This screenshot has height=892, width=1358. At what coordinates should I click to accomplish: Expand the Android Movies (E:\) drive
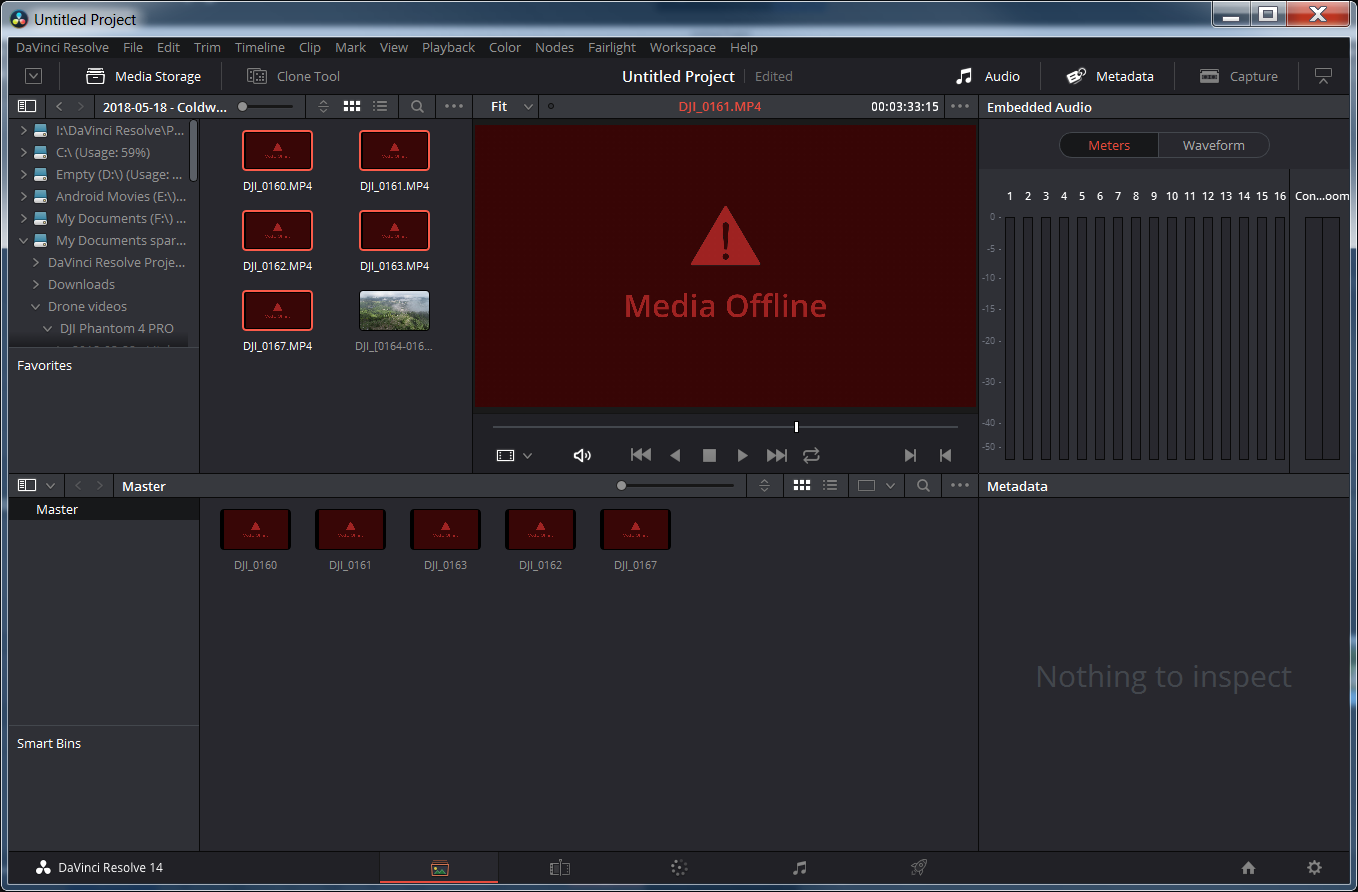24,196
